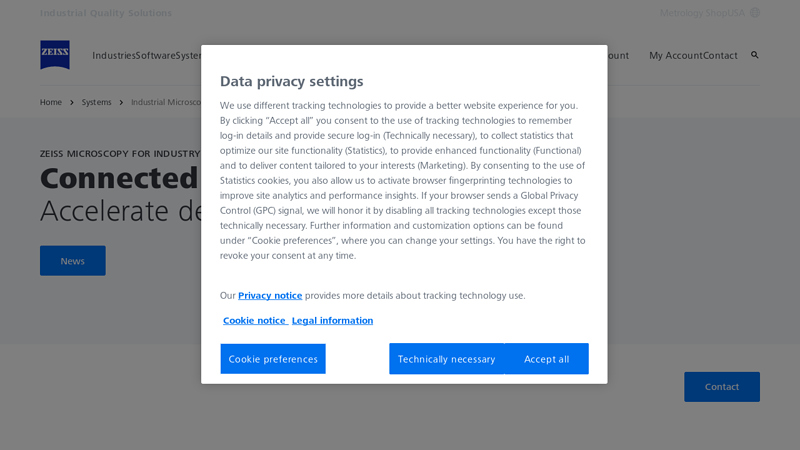The height and width of the screenshot is (450, 800).
Task: Go to the Systems breadcrumb
Action: (96, 102)
